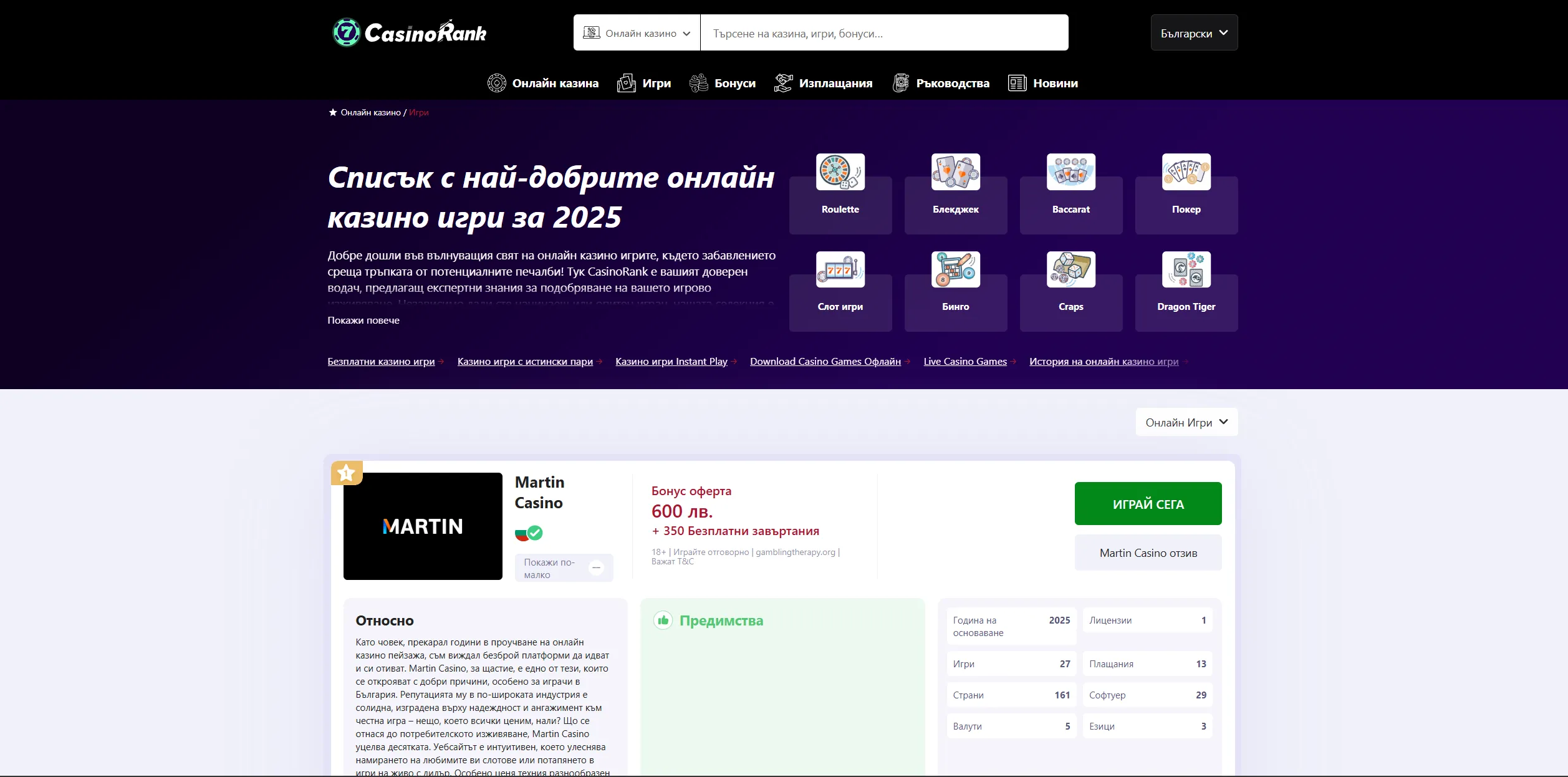Image resolution: width=1568 pixels, height=777 pixels.
Task: Expand description with Покажи повече
Action: [x=363, y=321]
